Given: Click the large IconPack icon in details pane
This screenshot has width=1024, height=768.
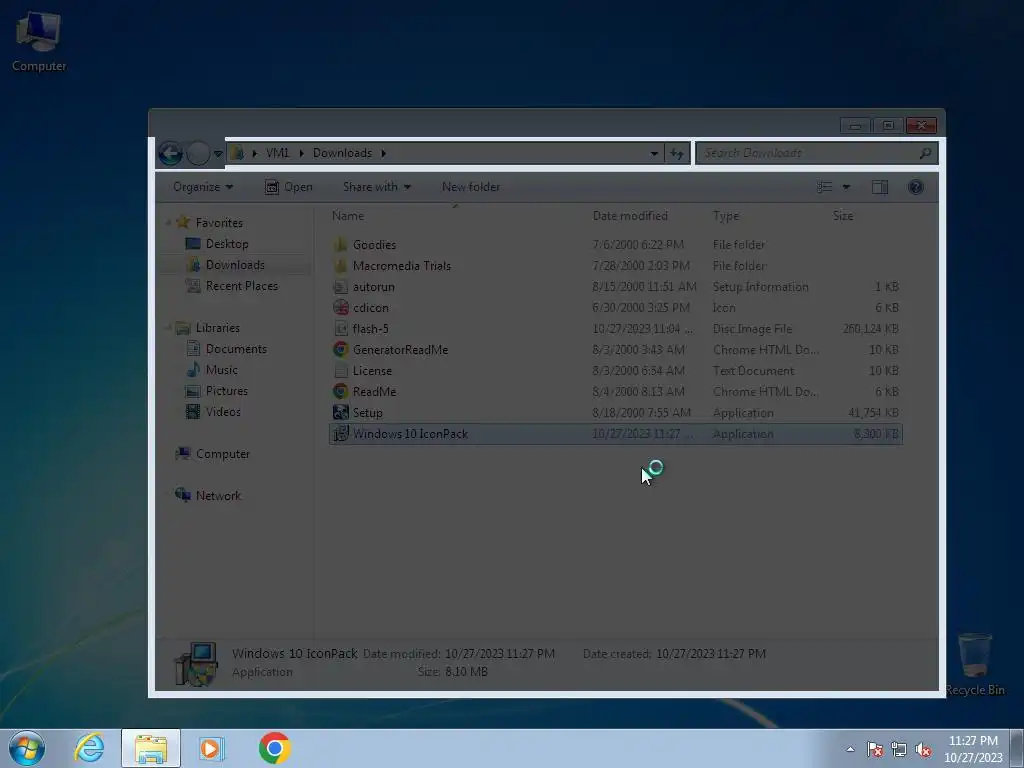Looking at the screenshot, I should pos(196,664).
